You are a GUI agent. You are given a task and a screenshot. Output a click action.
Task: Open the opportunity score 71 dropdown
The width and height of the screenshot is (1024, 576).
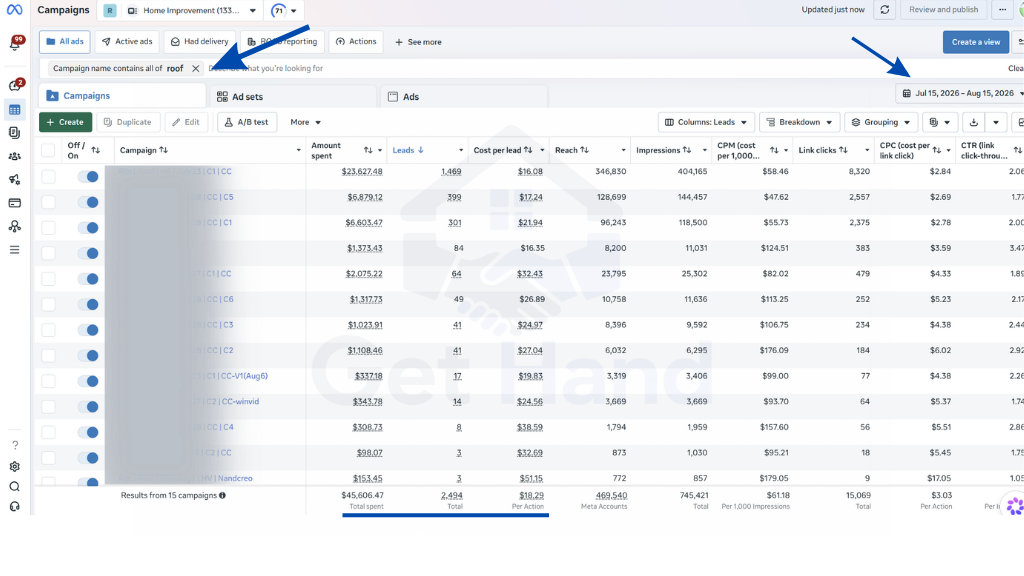[x=284, y=10]
